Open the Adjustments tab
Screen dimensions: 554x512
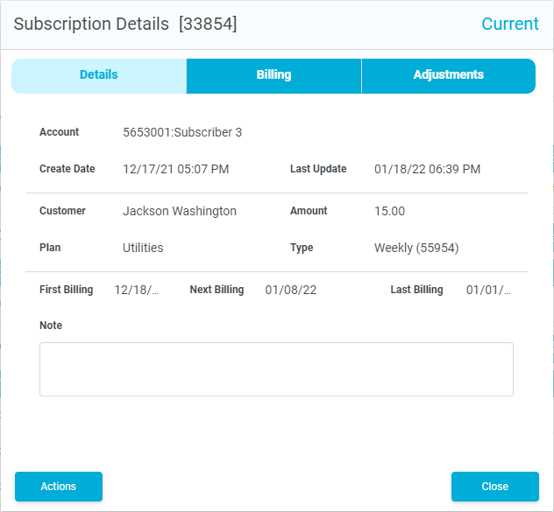448,76
